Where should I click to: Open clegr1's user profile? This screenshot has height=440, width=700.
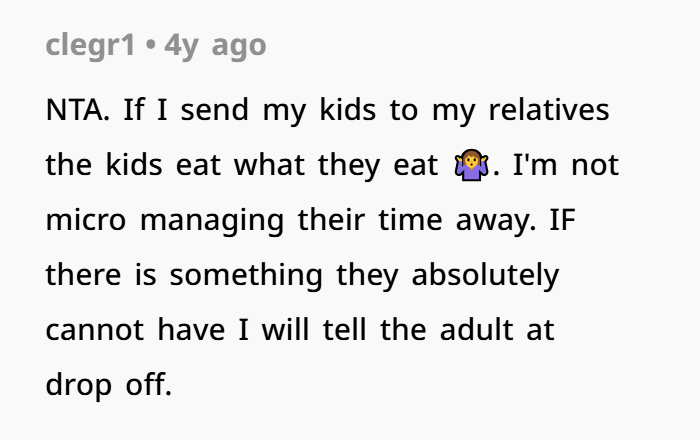(90, 46)
